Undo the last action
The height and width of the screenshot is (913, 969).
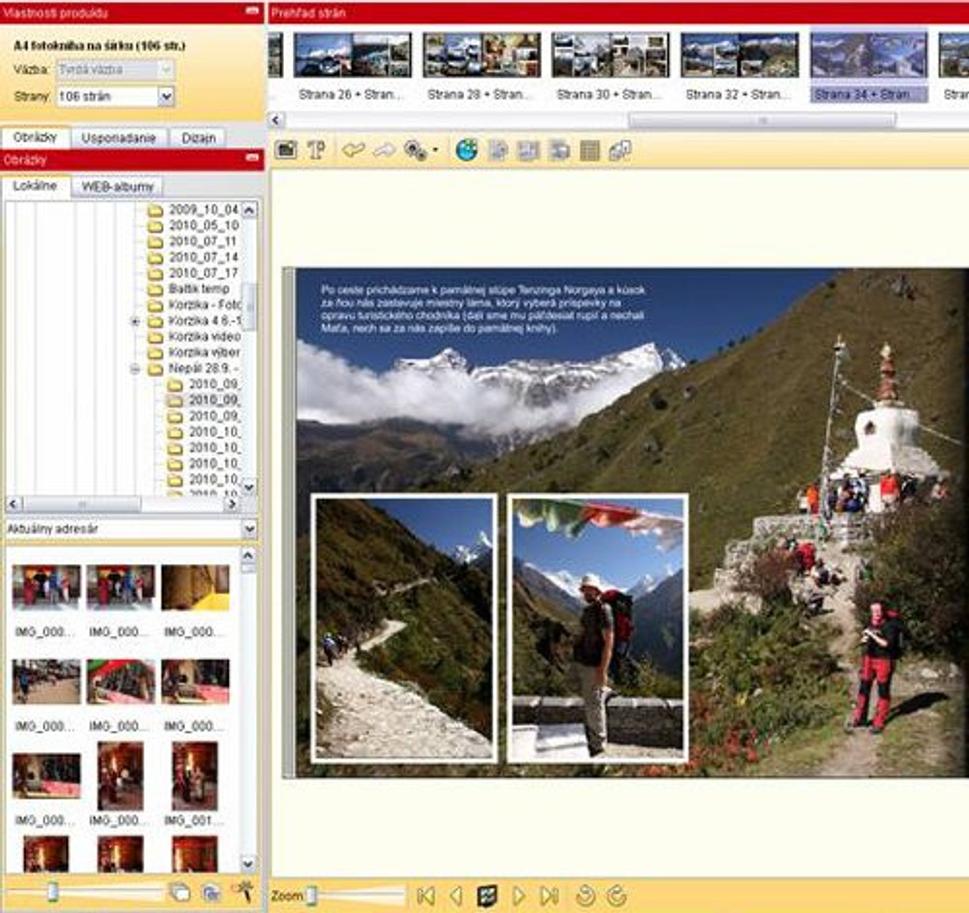click(353, 150)
